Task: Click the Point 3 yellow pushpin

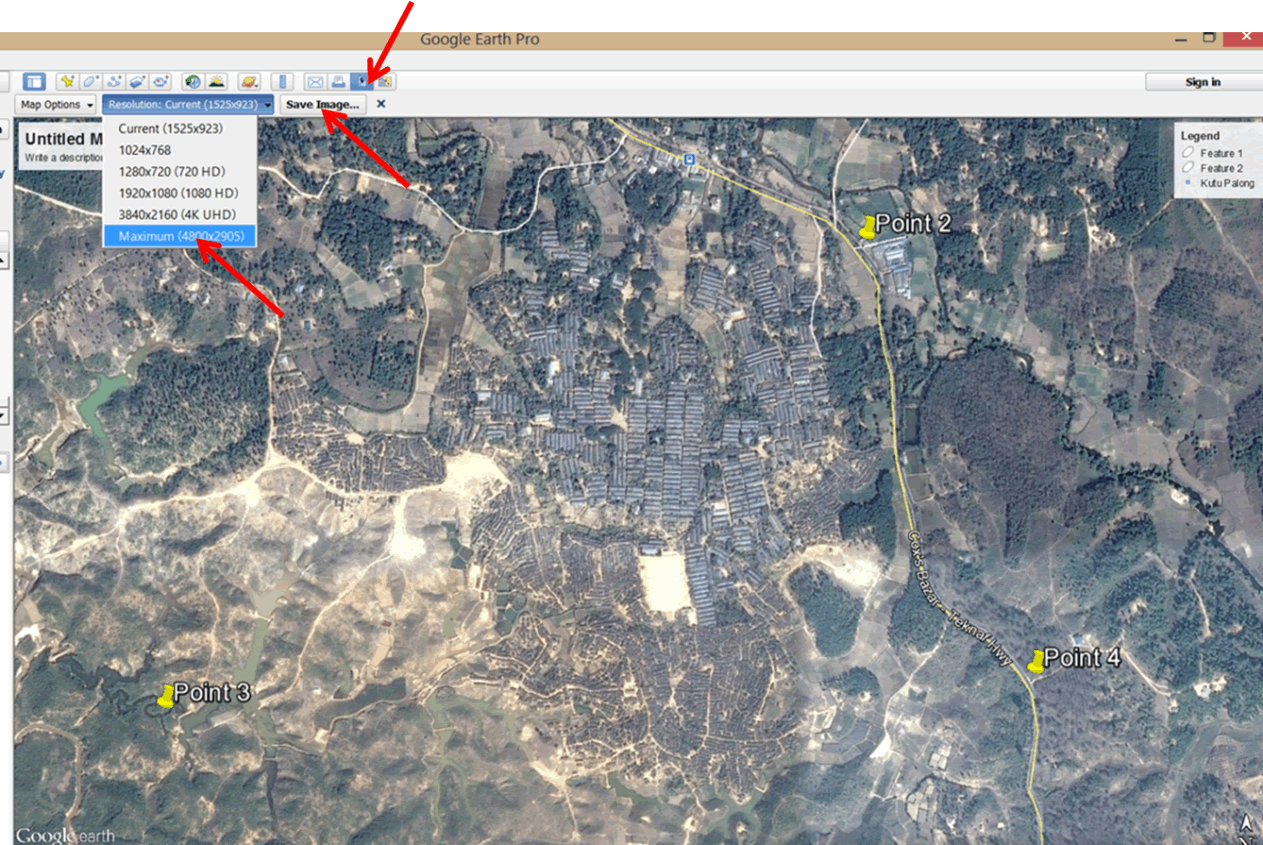Action: pyautogui.click(x=165, y=697)
